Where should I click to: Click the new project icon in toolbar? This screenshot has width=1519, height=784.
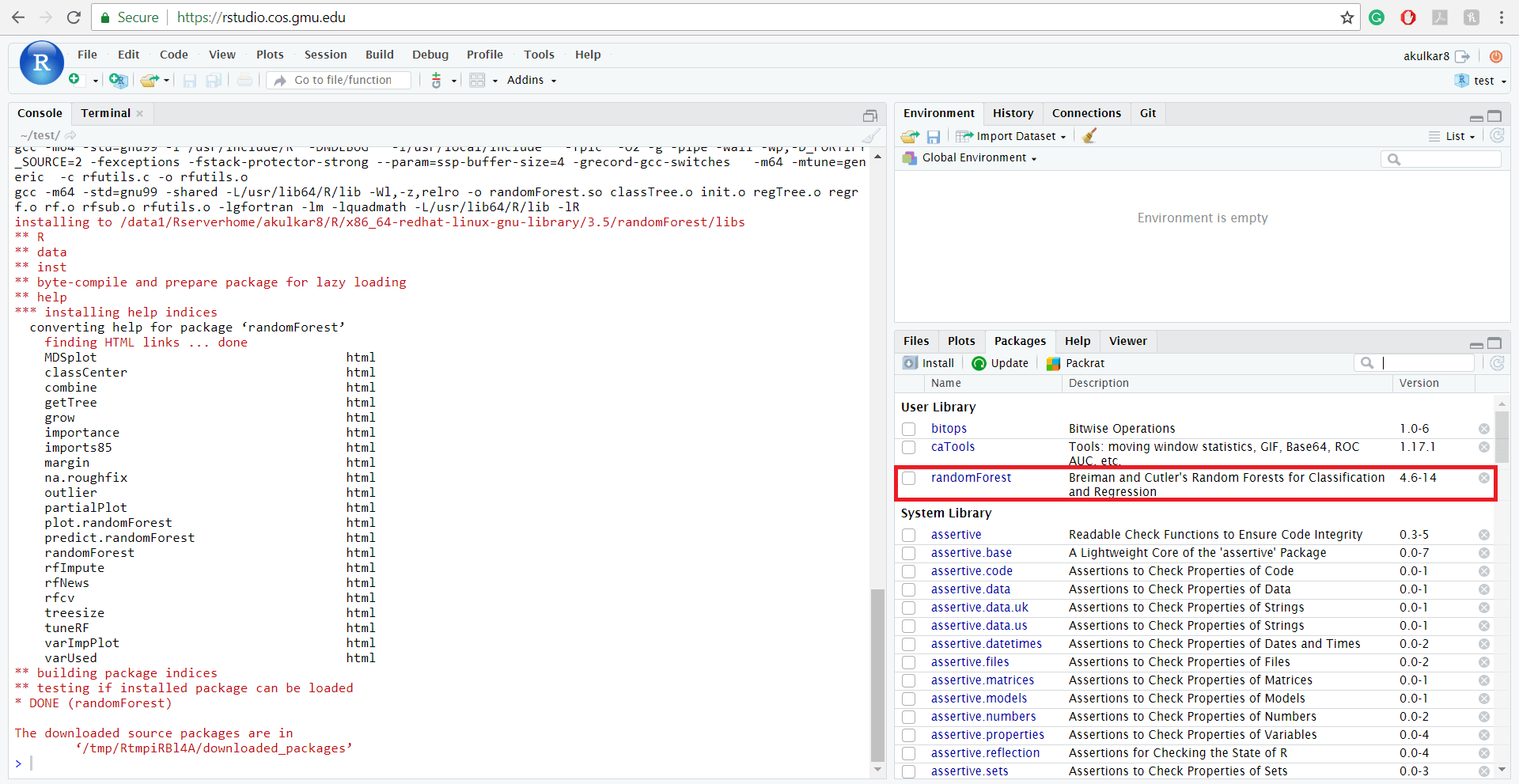[117, 80]
